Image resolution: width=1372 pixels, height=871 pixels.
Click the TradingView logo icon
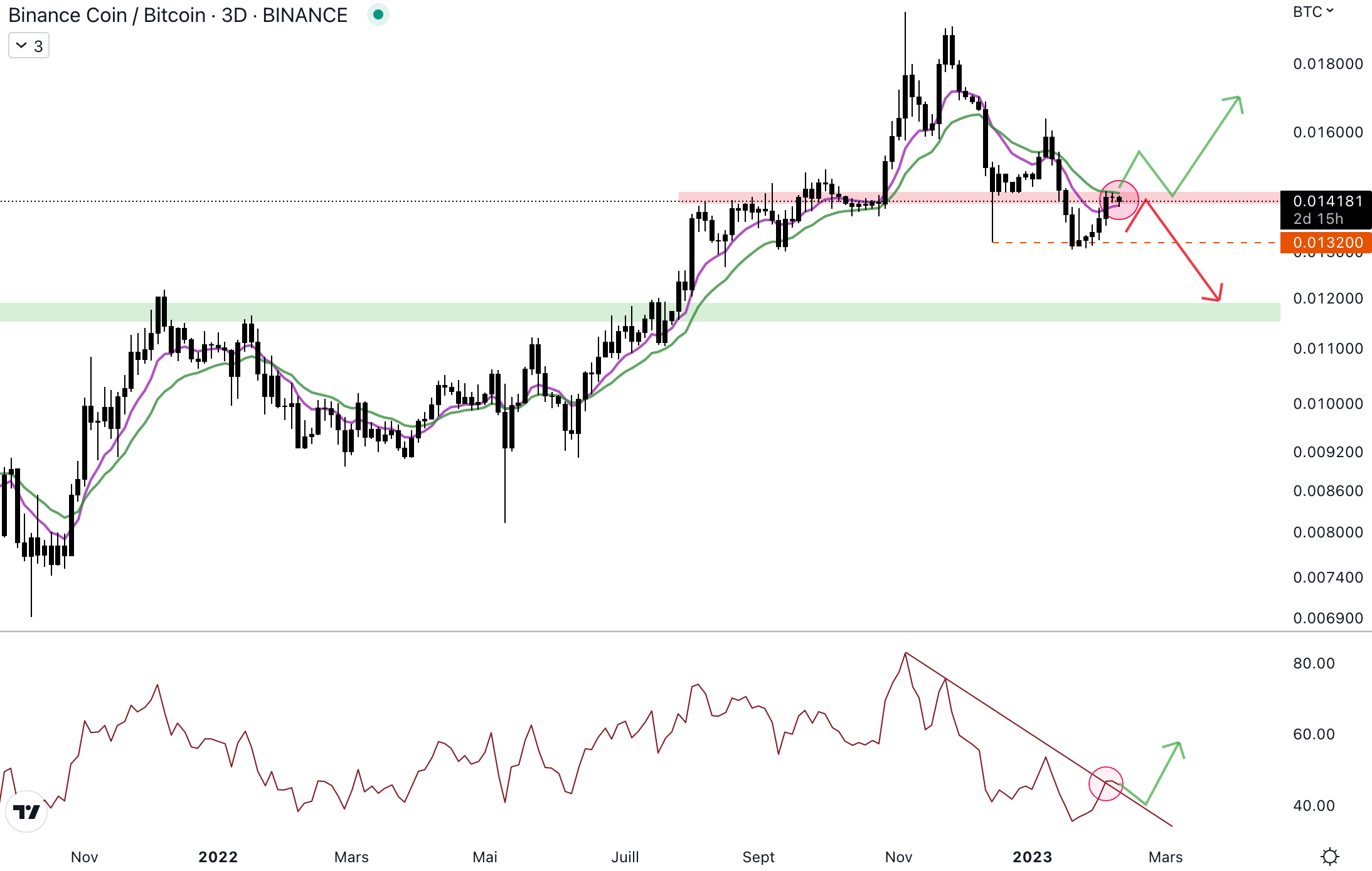(x=26, y=812)
